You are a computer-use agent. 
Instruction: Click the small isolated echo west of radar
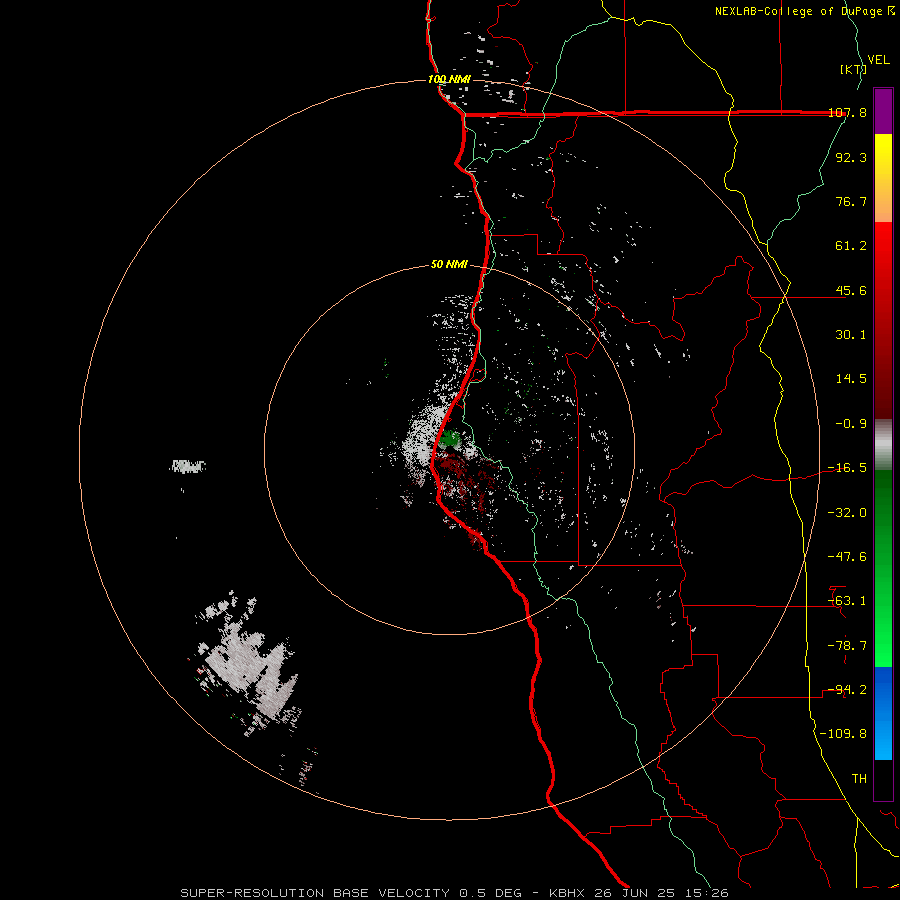coord(188,466)
